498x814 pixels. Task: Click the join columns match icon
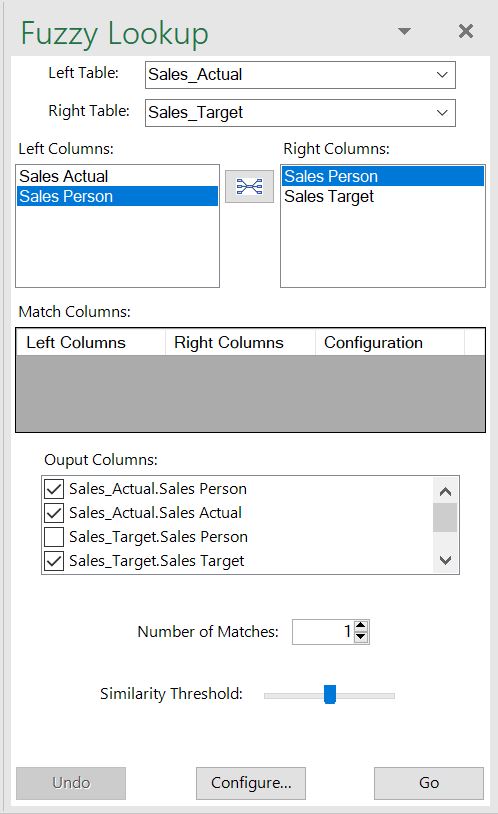tap(249, 186)
